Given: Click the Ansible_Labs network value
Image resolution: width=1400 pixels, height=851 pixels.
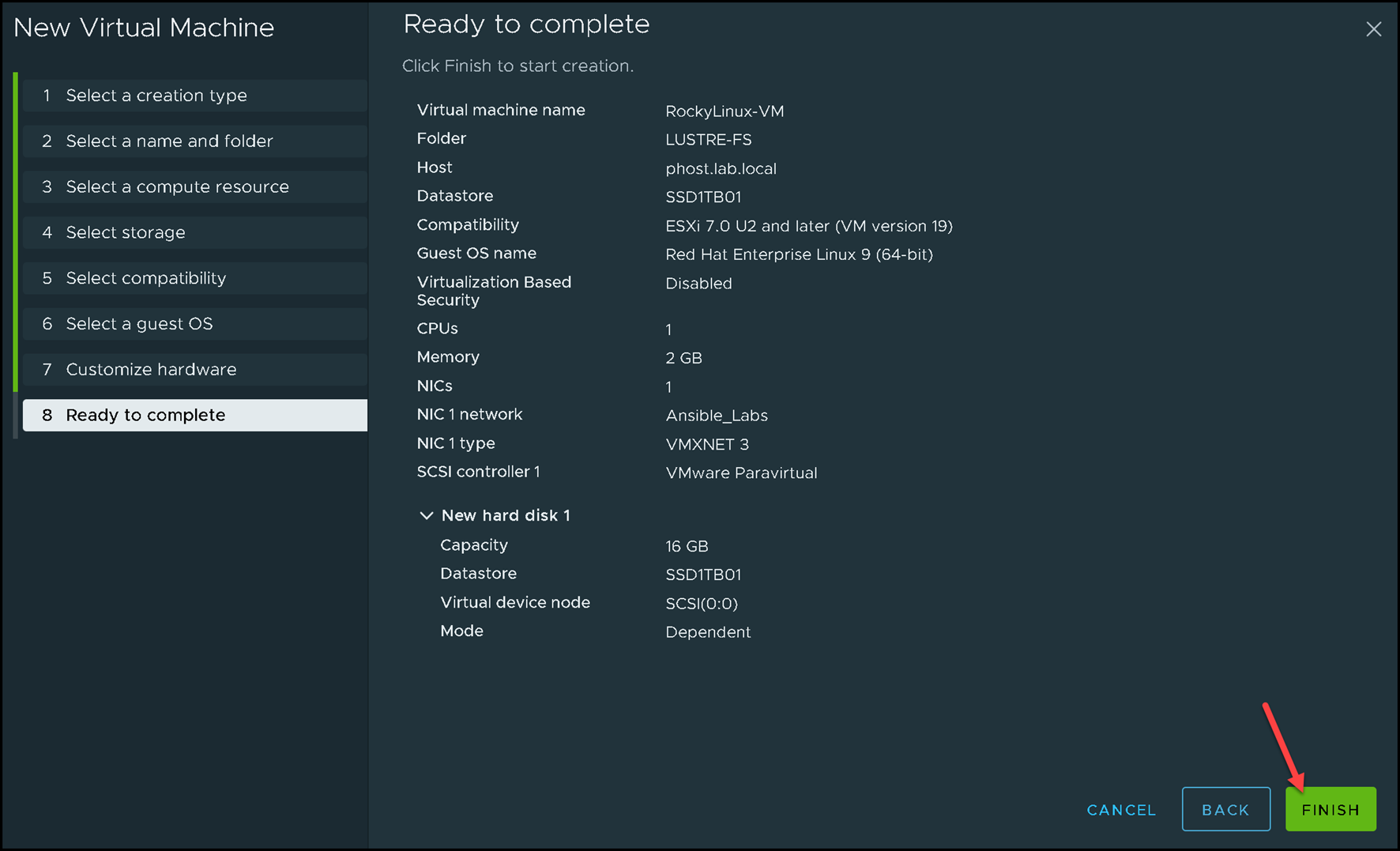Looking at the screenshot, I should (x=716, y=416).
